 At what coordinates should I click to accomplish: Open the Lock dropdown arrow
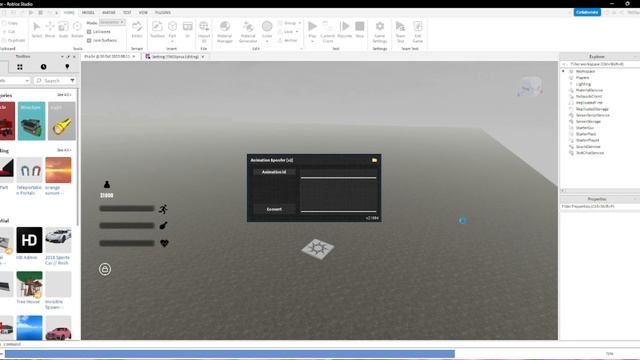click(297, 31)
